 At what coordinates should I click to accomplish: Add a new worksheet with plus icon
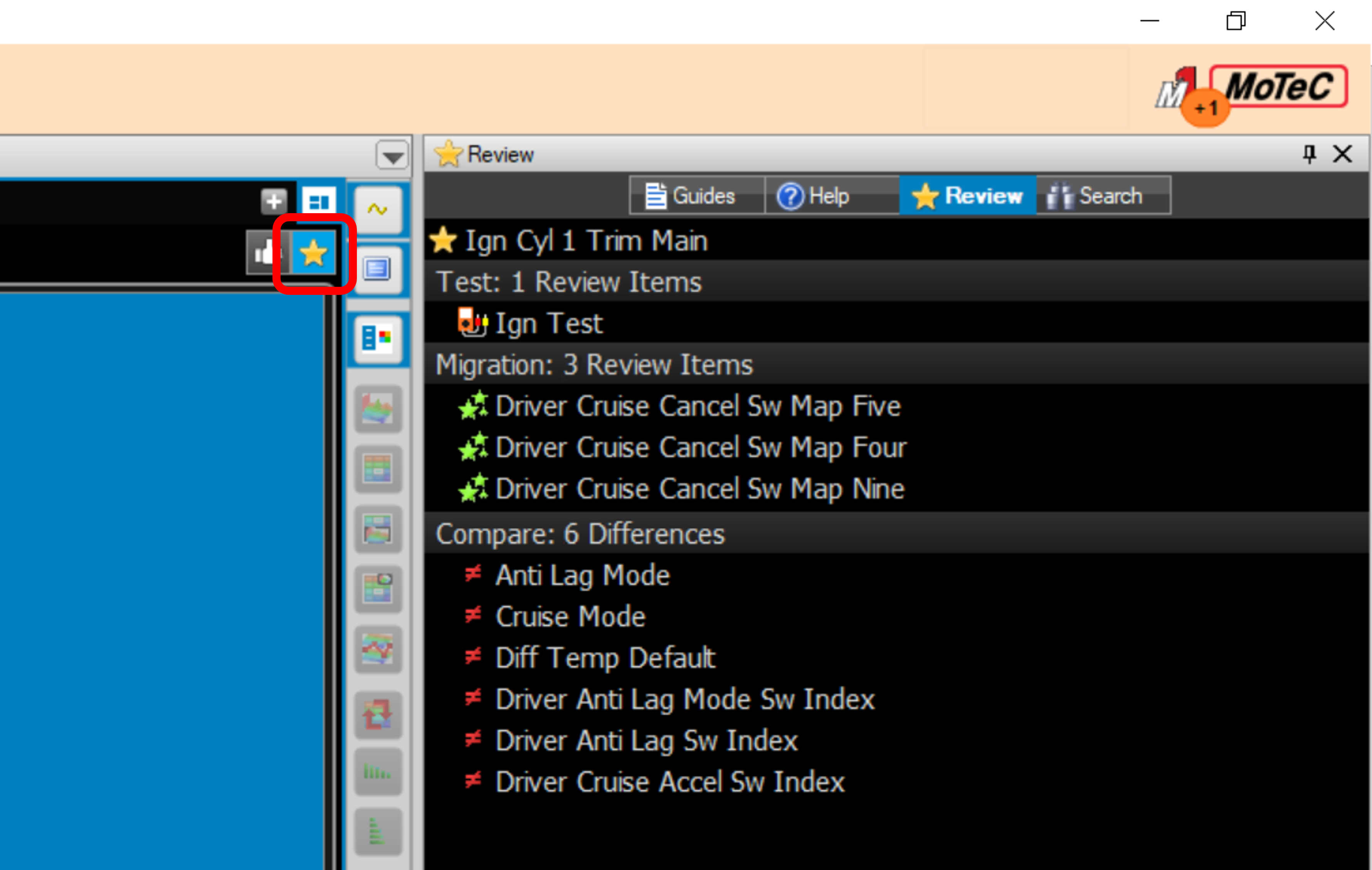pos(274,201)
